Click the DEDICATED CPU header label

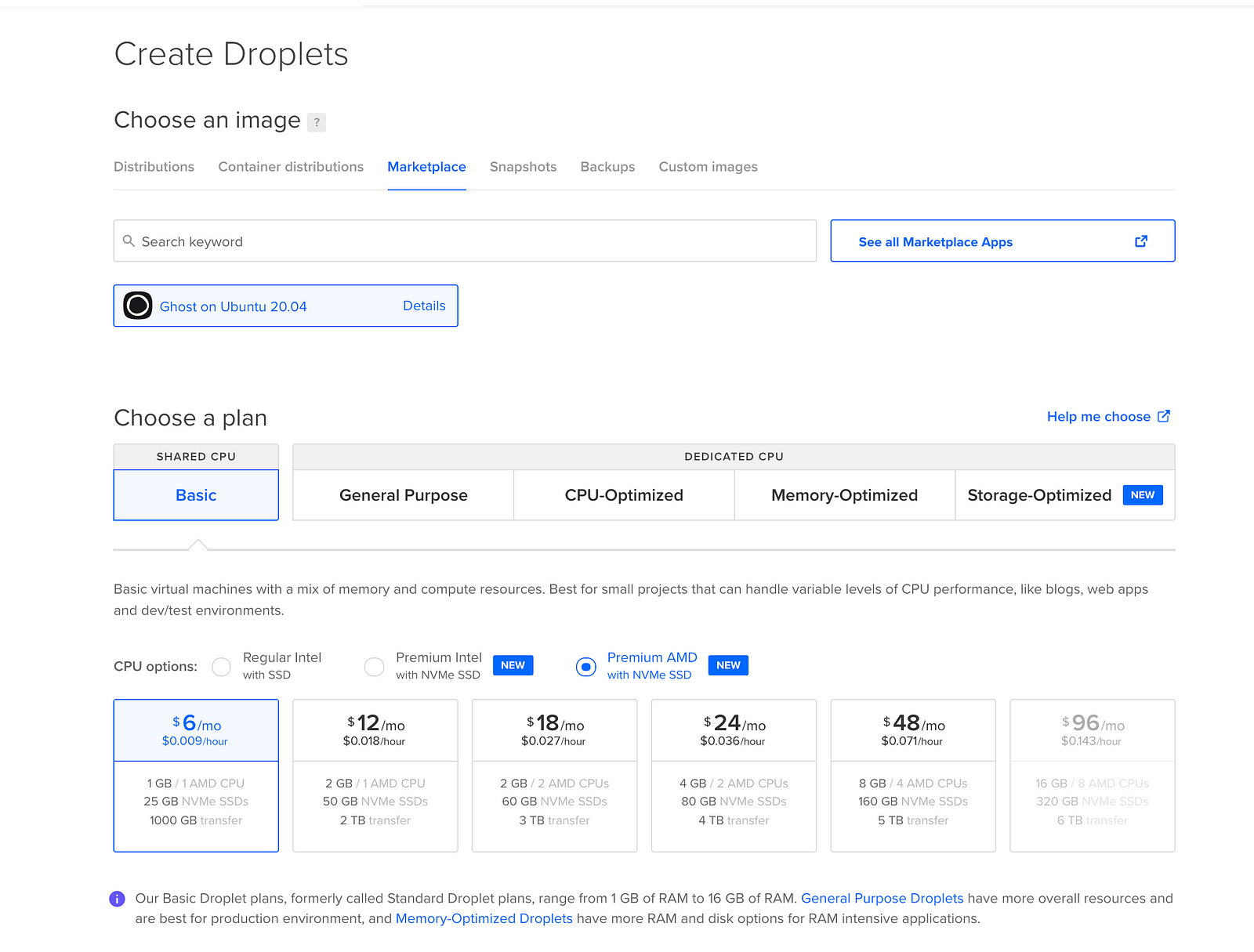click(734, 457)
